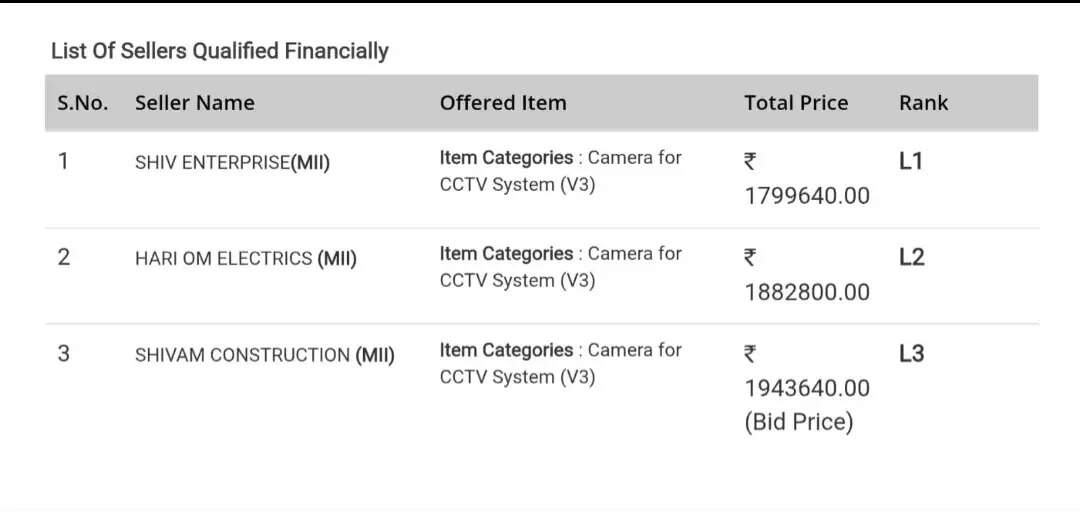1080x520 pixels.
Task: Click the Rank column header
Action: pos(923,103)
